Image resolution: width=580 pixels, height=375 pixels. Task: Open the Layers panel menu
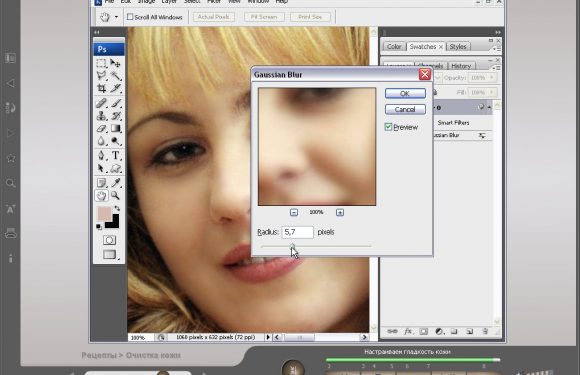pyautogui.click(x=496, y=68)
